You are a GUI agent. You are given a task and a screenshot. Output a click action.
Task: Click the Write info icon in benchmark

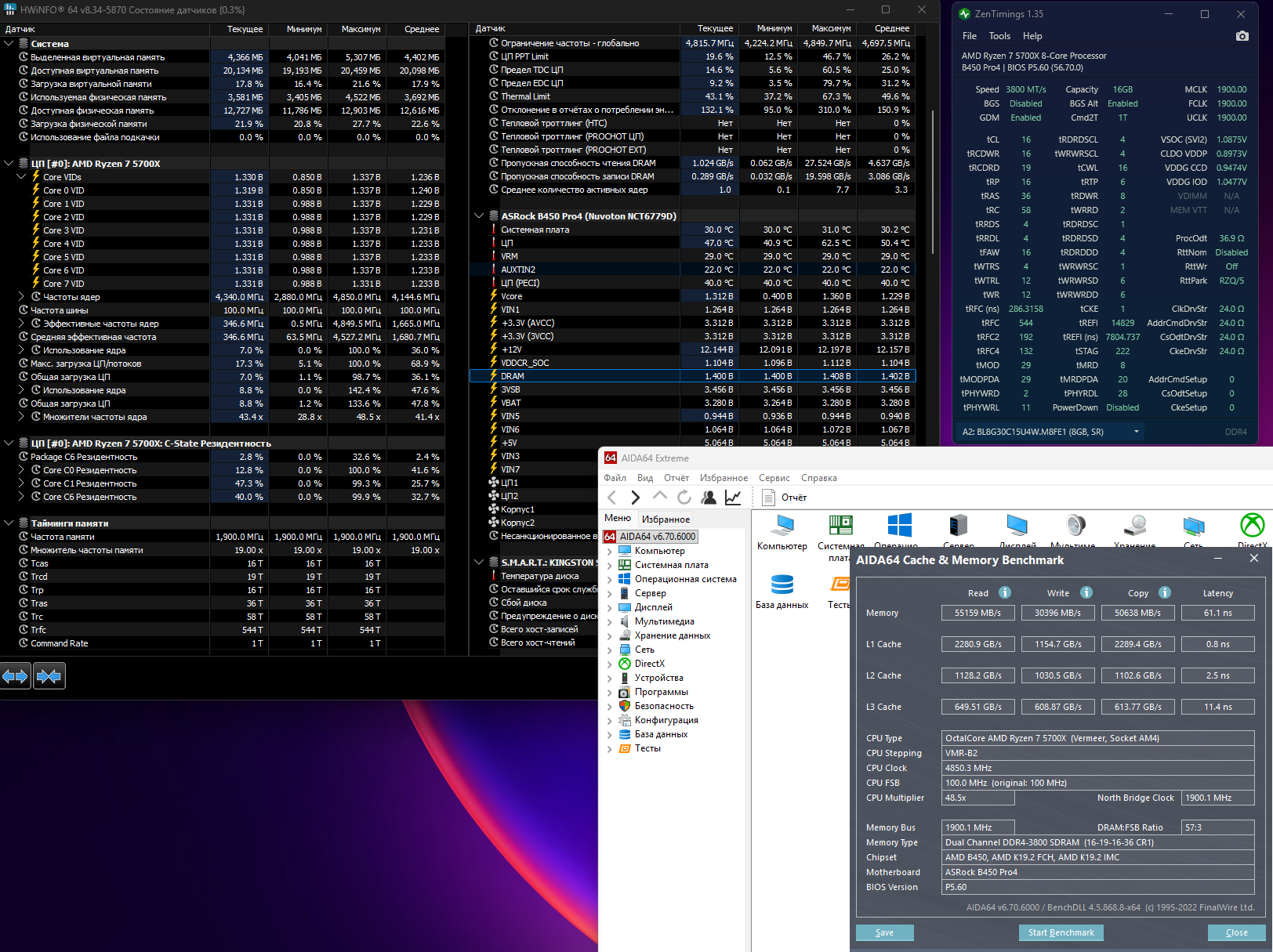pyautogui.click(x=1086, y=592)
